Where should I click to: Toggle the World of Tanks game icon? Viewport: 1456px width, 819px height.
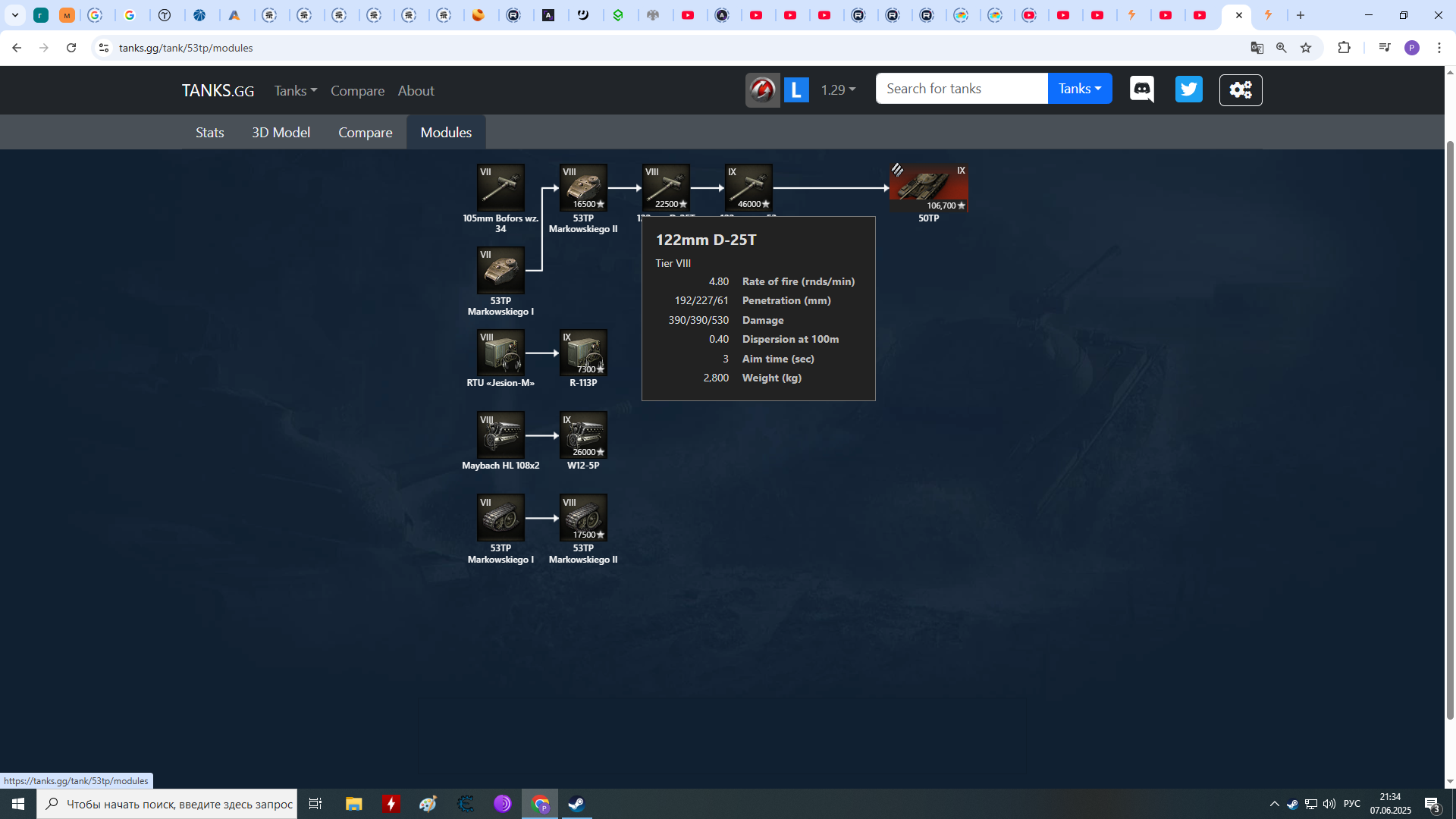point(762,90)
